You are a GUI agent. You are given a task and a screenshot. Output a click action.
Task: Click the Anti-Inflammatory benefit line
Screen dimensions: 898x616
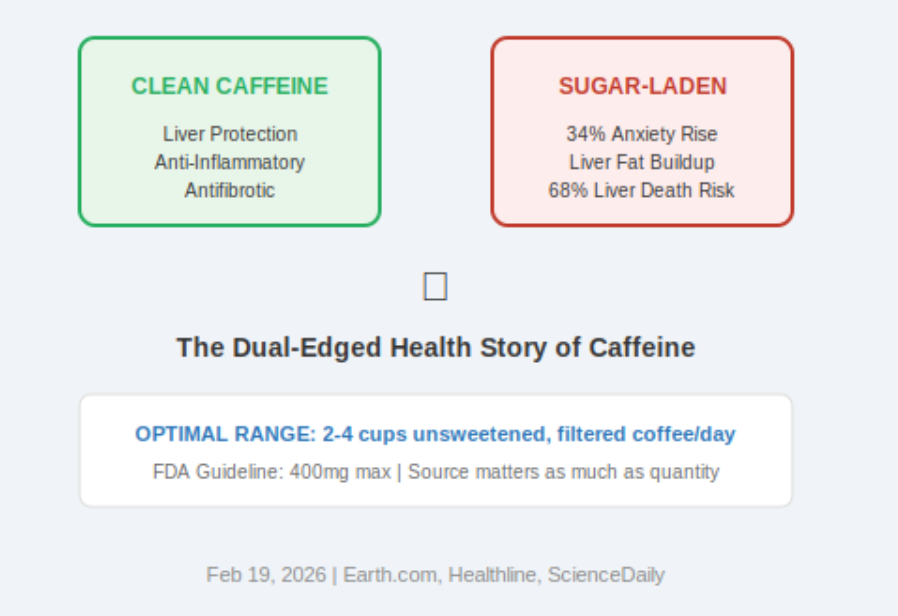(229, 162)
